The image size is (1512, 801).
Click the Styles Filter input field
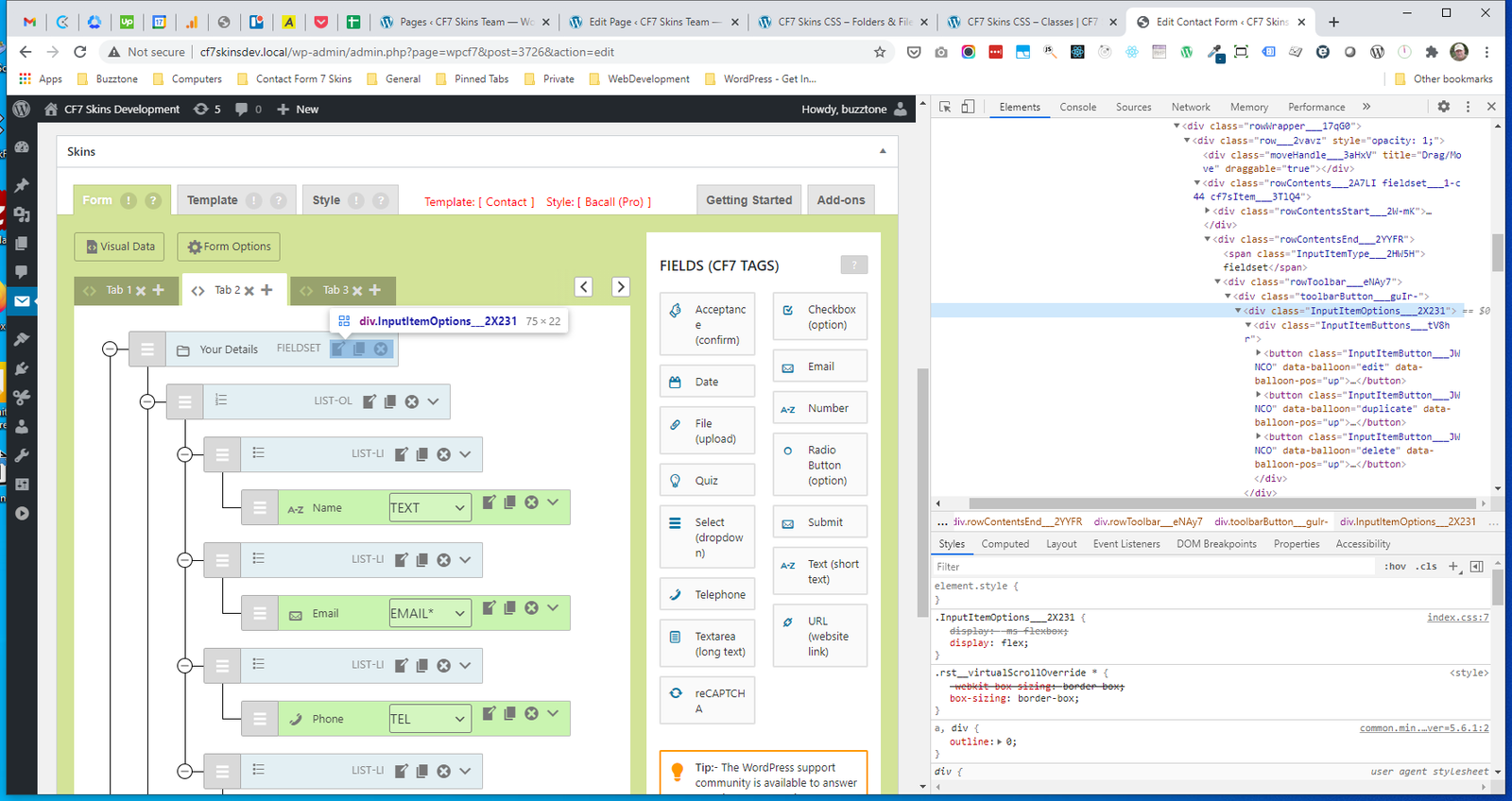(x=1153, y=567)
